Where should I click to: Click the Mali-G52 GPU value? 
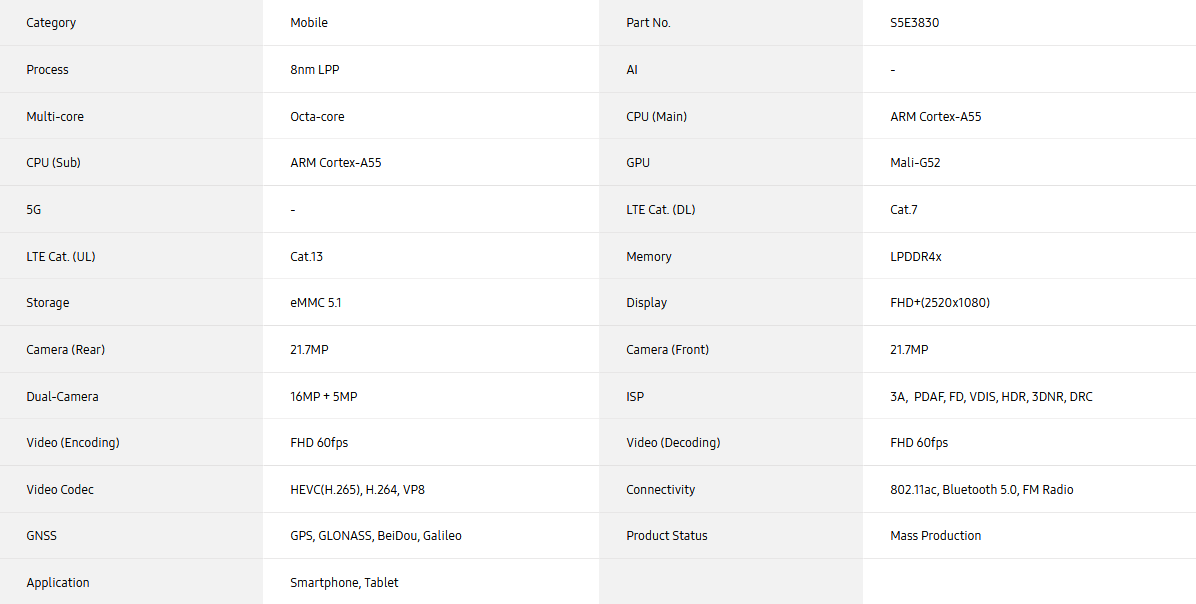point(915,163)
